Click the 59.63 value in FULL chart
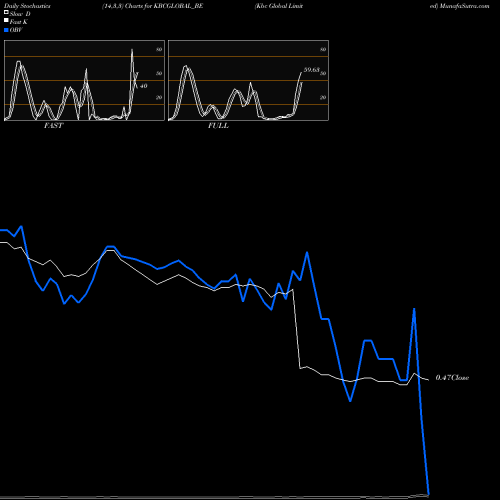 pyautogui.click(x=311, y=70)
